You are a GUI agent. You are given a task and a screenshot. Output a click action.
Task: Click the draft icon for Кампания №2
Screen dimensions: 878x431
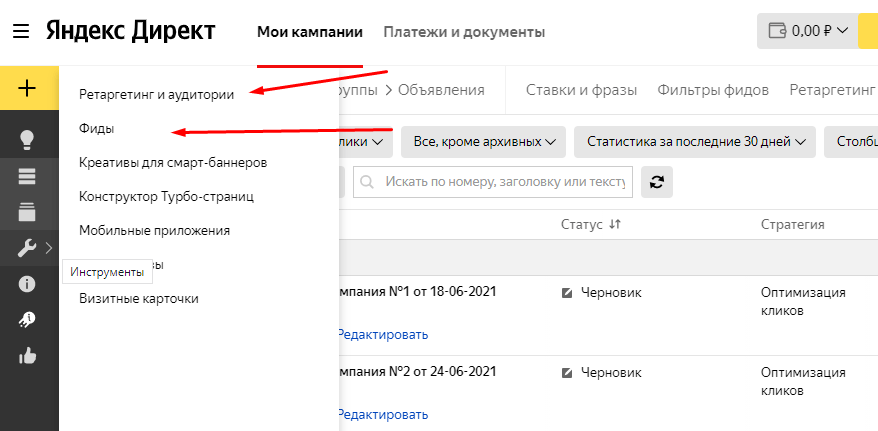click(567, 372)
